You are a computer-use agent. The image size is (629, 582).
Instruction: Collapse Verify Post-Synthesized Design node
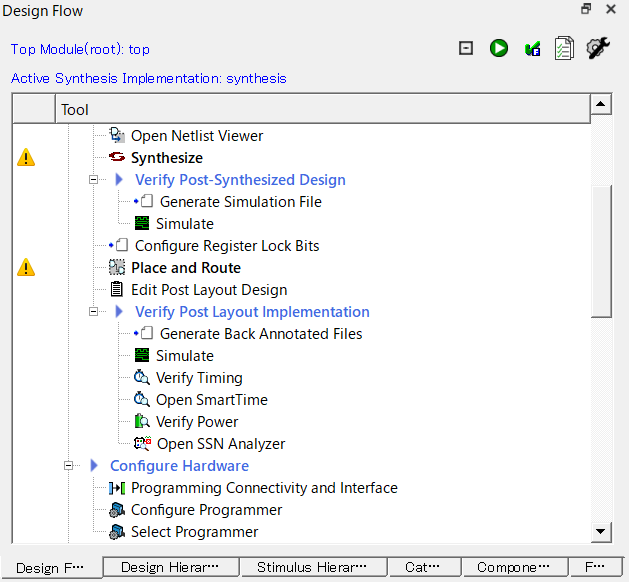click(x=94, y=180)
